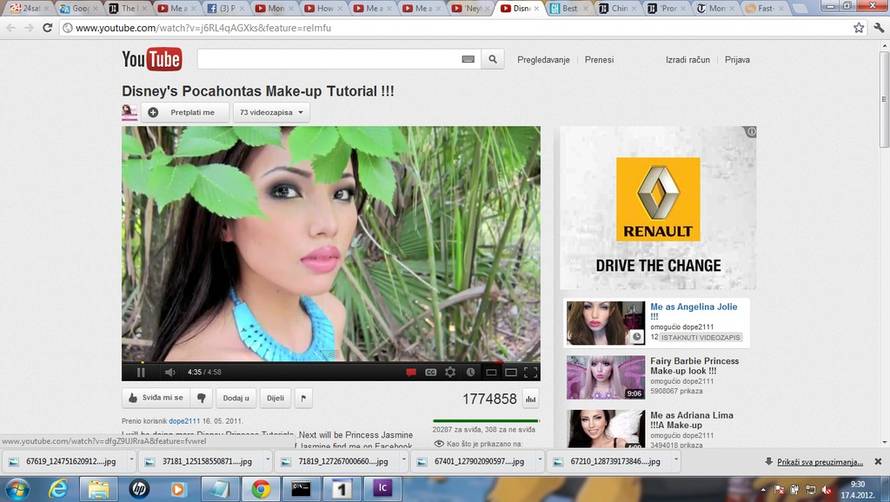Switch to the 'Best' browser tab
The width and height of the screenshot is (890, 502).
pos(569,9)
